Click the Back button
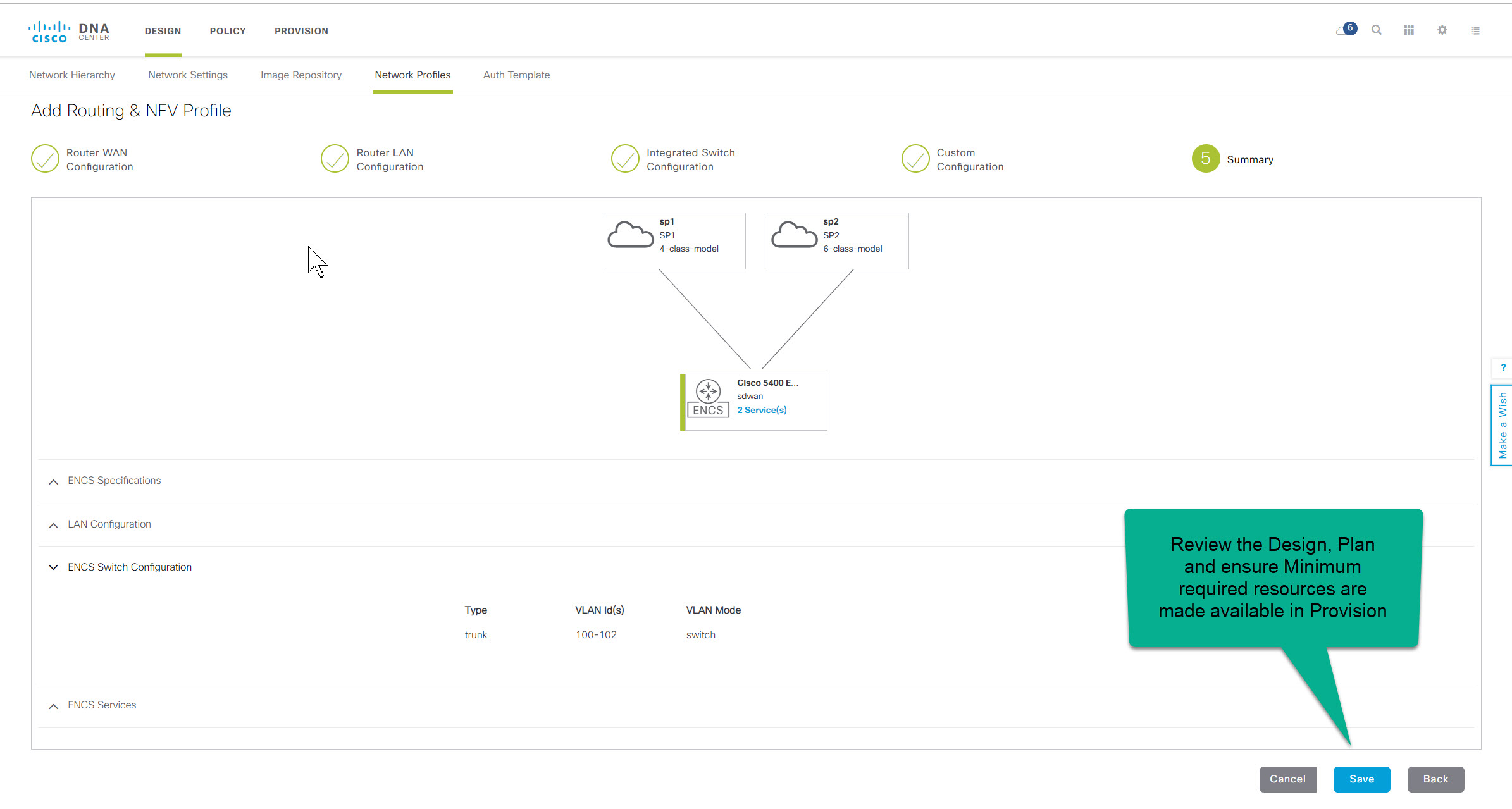The image size is (1512, 809). coord(1435,779)
